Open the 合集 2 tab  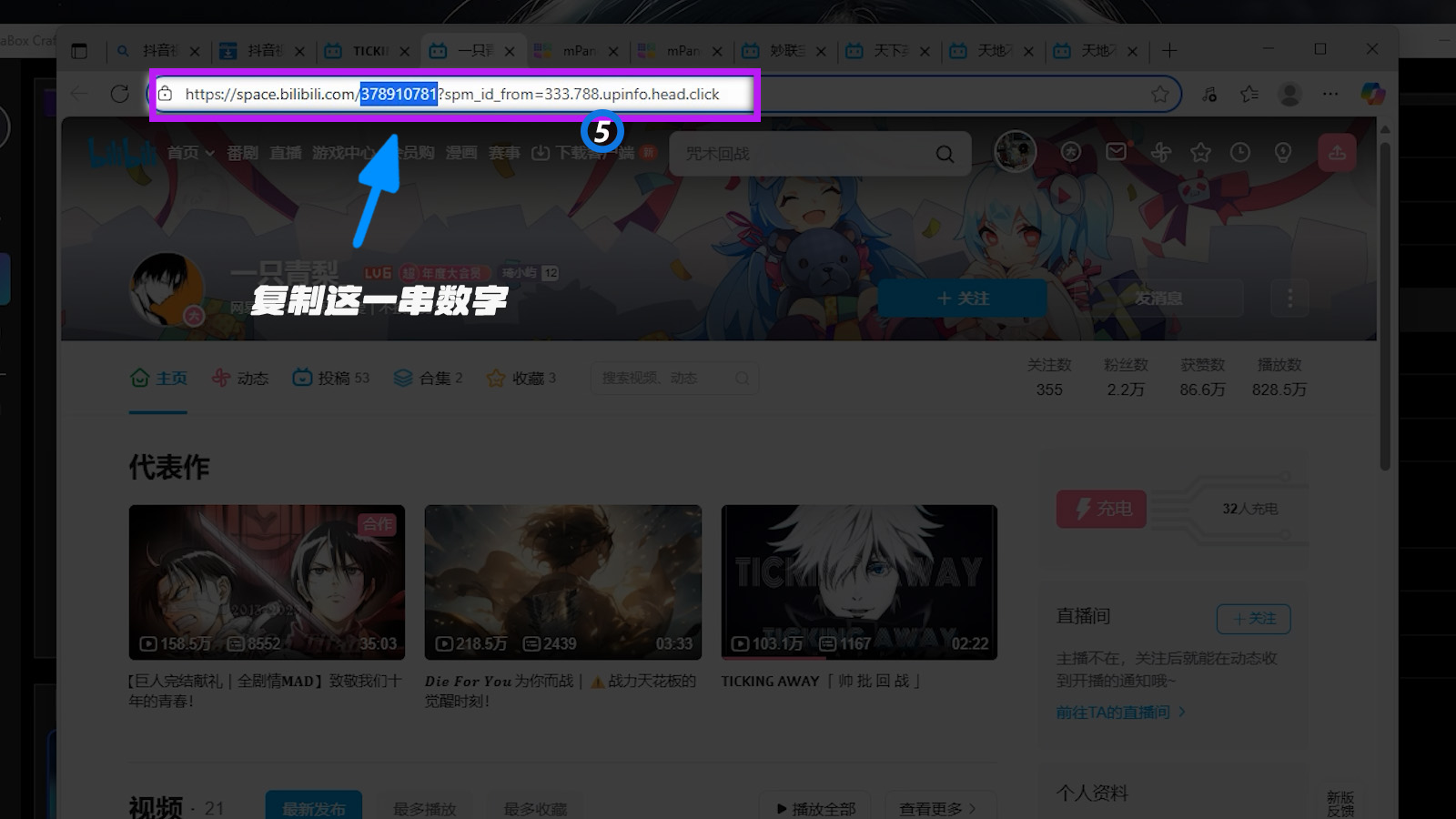point(428,378)
